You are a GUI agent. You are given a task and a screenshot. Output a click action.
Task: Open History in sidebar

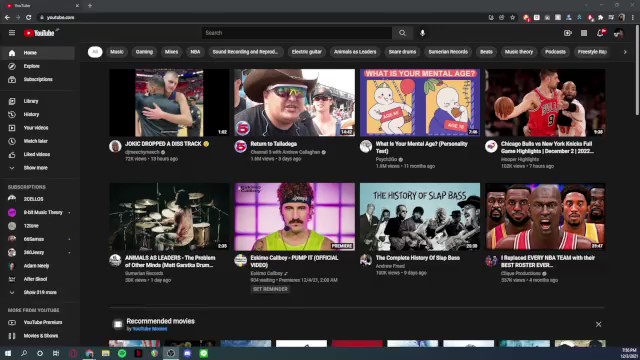(x=38, y=115)
